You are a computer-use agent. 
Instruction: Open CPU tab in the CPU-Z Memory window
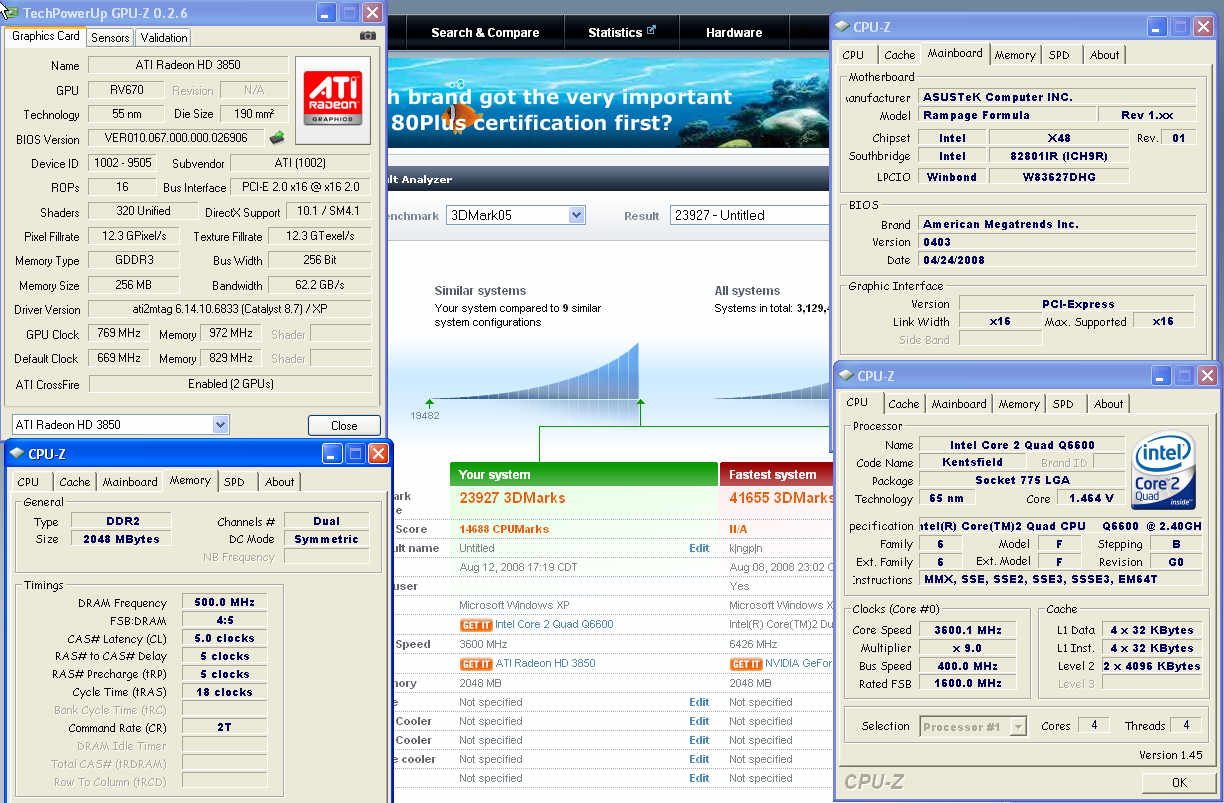tap(28, 482)
